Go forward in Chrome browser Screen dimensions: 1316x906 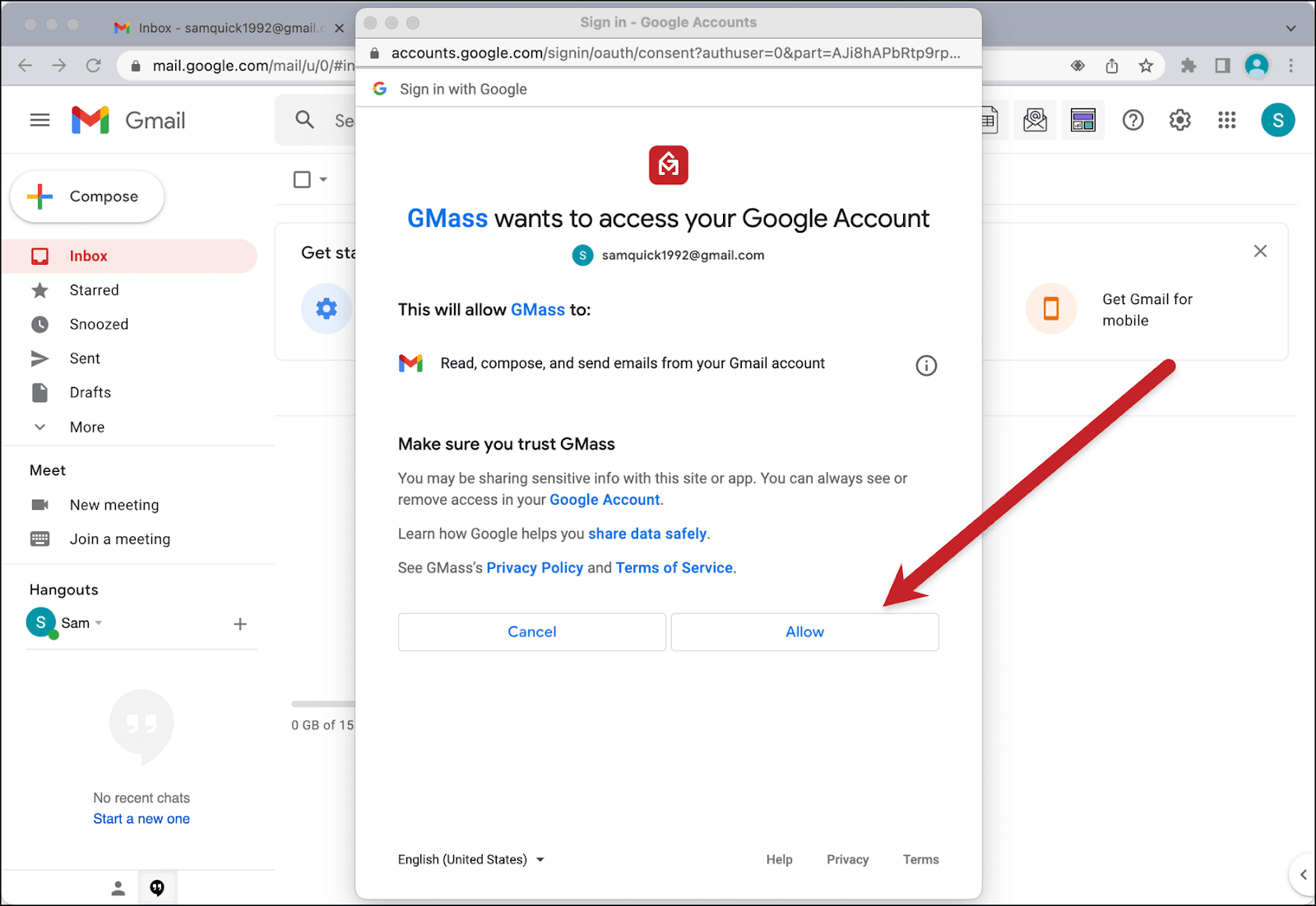59,66
